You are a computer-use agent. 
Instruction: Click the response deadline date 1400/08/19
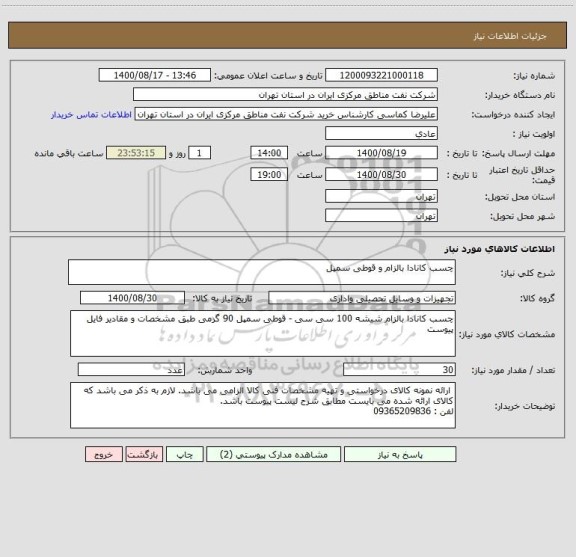coord(381,153)
